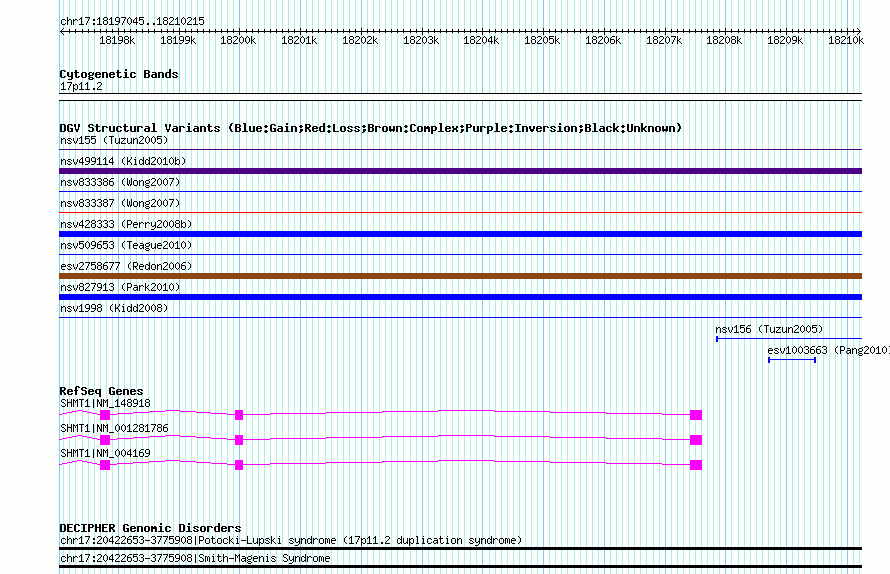Select the nsv499114 (Kidd2010b) purple inversion bar
Viewport: 890px width, 574px height.
click(x=460, y=171)
